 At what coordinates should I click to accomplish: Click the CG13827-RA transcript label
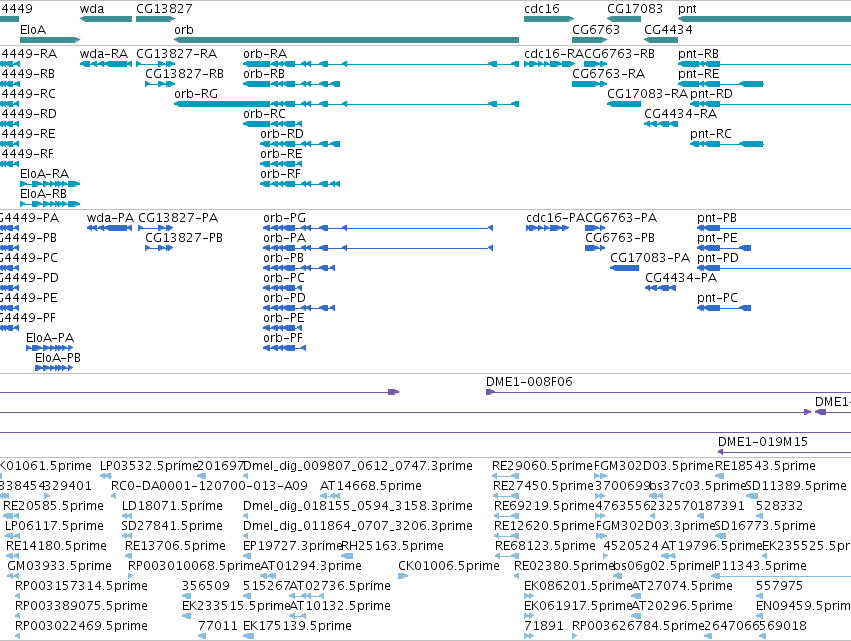176,54
